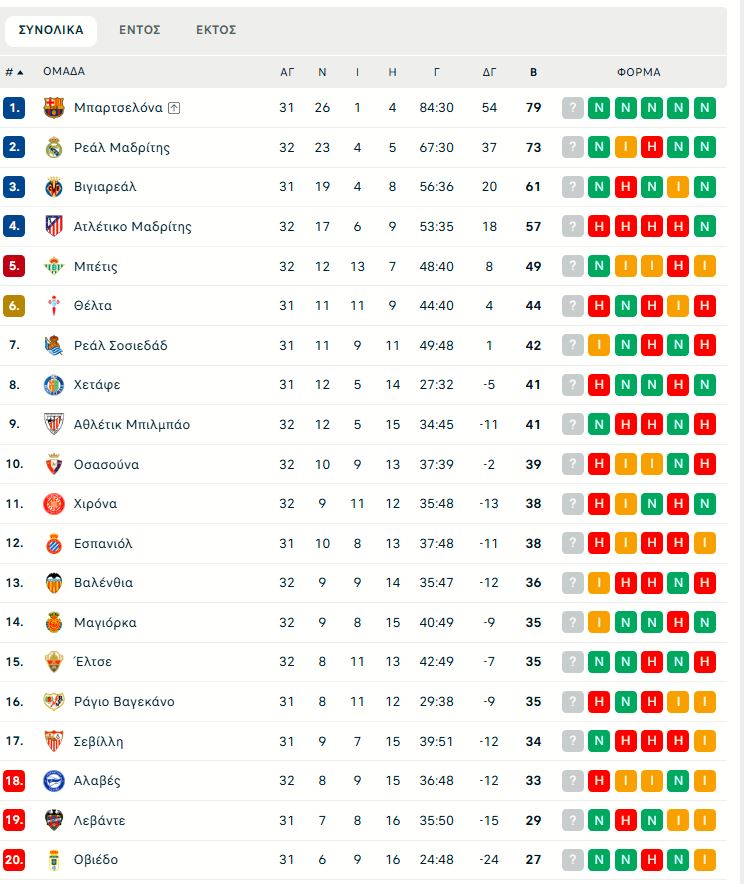Sort the table by the # column
The image size is (744, 884).
[x=14, y=72]
